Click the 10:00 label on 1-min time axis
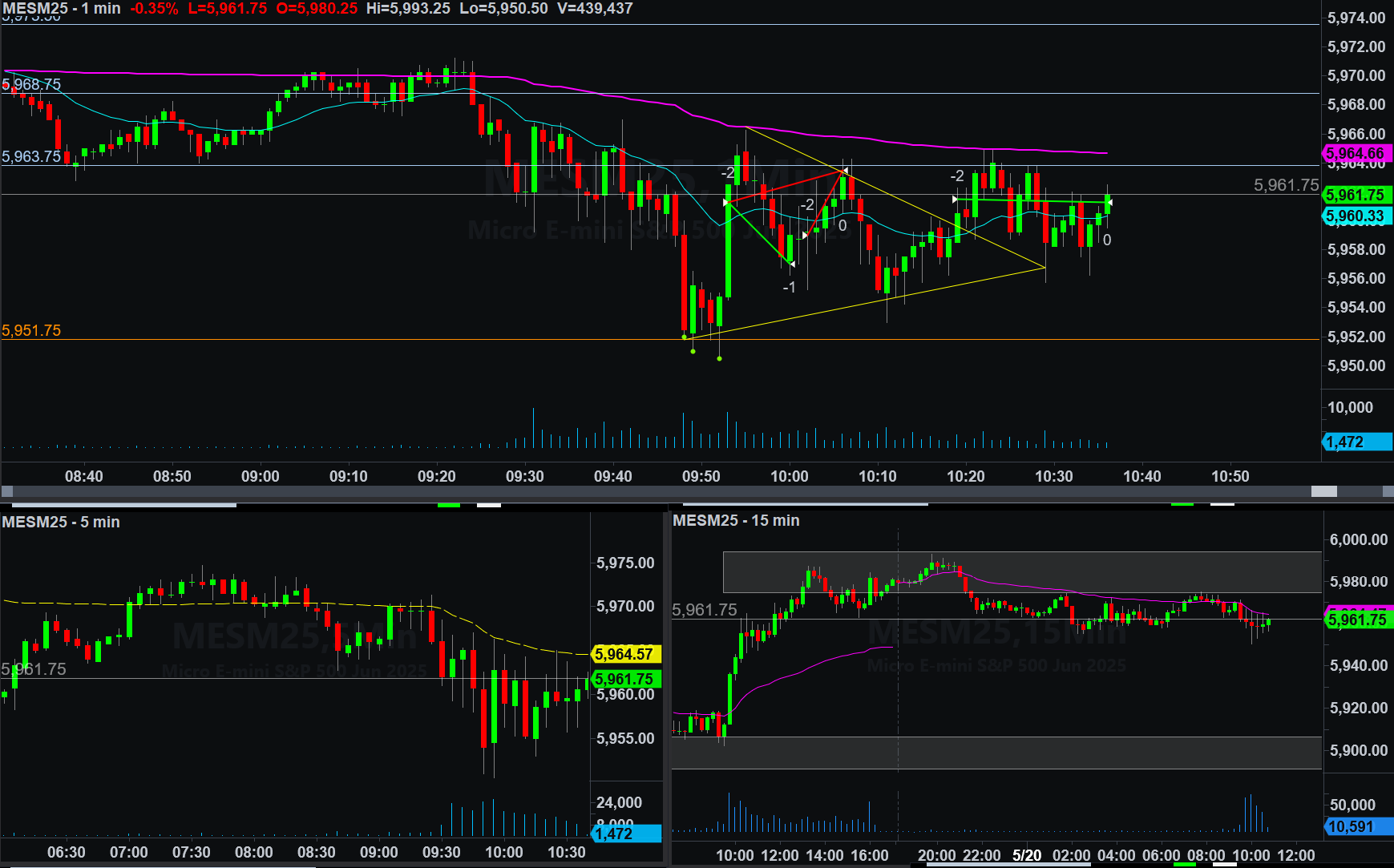The width and height of the screenshot is (1394, 868). [x=789, y=476]
